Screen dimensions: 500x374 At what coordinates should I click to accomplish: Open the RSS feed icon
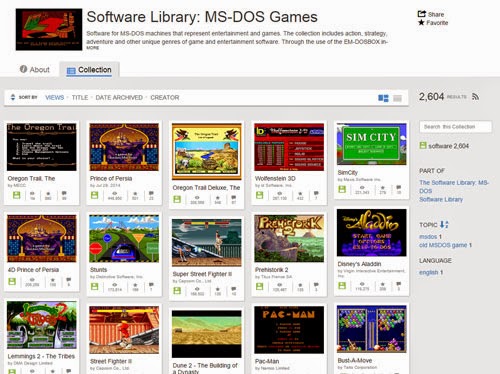(x=476, y=97)
